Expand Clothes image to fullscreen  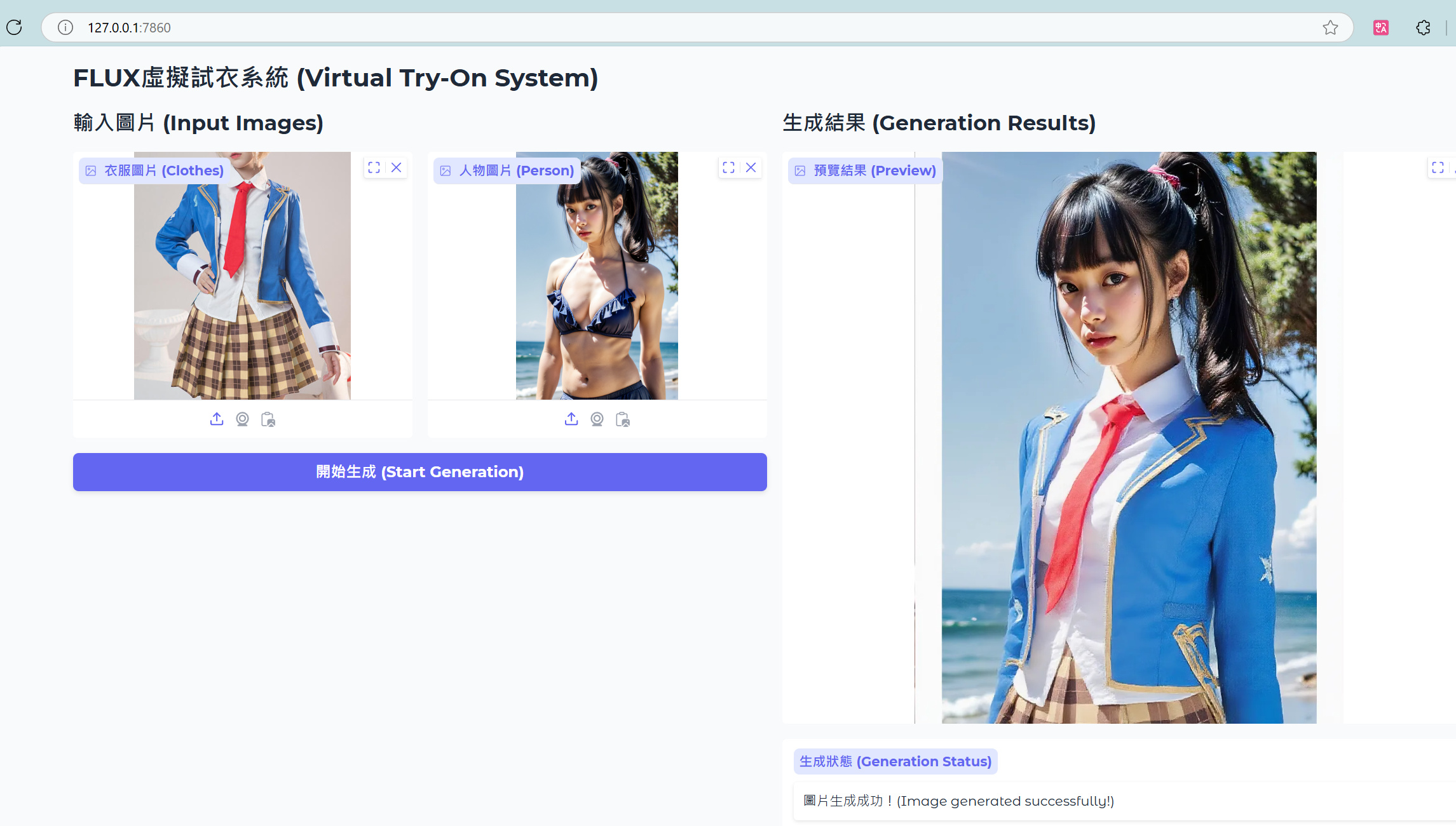coord(374,168)
